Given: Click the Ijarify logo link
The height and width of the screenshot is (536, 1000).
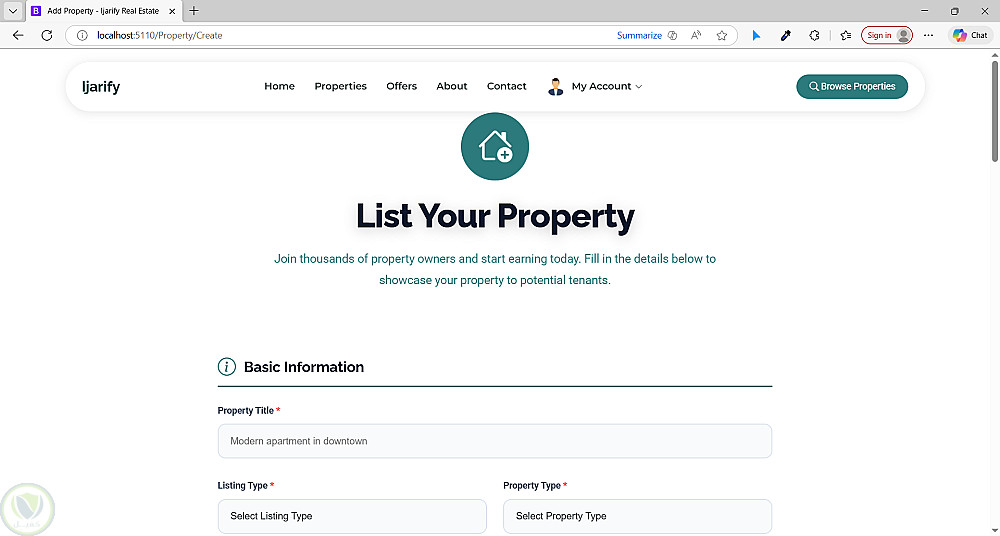Looking at the screenshot, I should 101,87.
